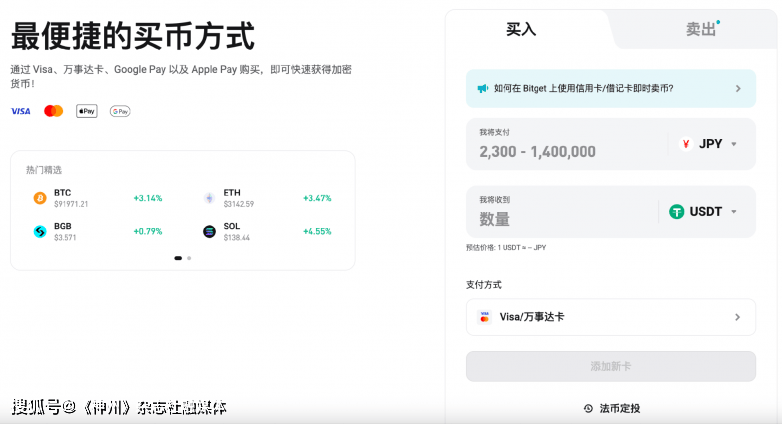Click the BTC ticker label
Viewport: 782px width, 424px height.
[x=62, y=193]
